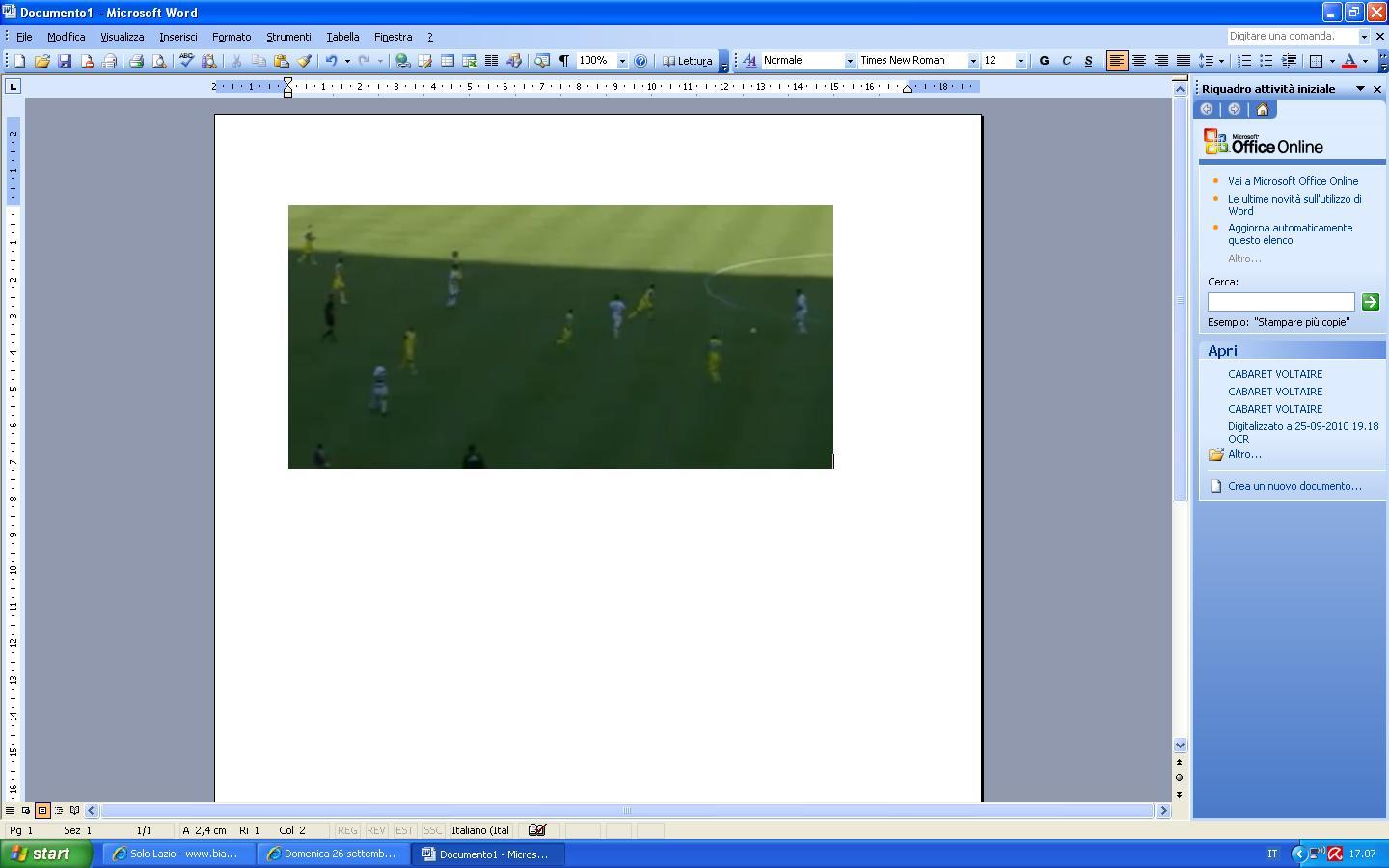This screenshot has height=868, width=1389.
Task: Click the Format Painter brush icon
Action: click(304, 61)
